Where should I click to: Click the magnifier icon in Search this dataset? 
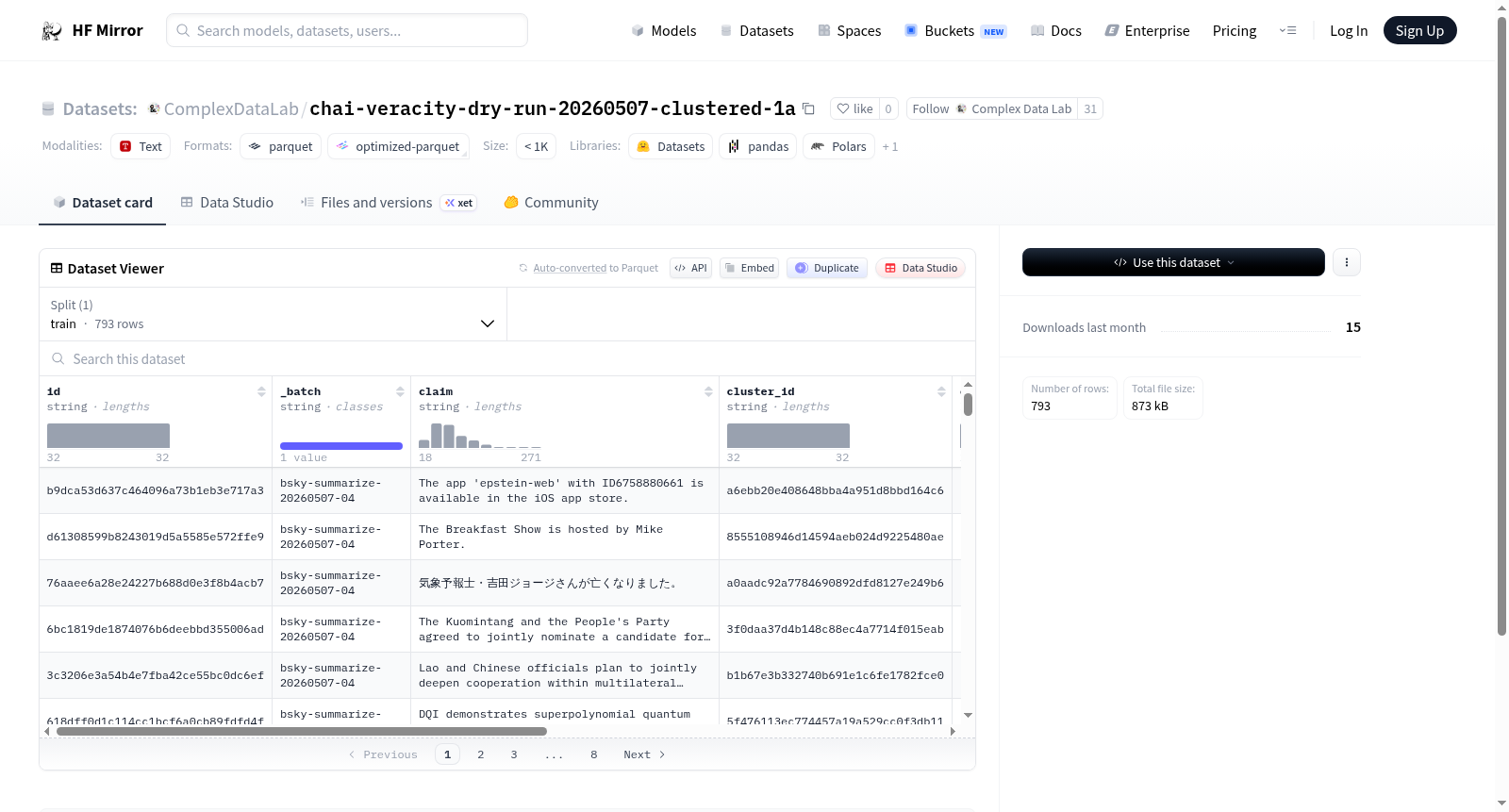pos(58,359)
